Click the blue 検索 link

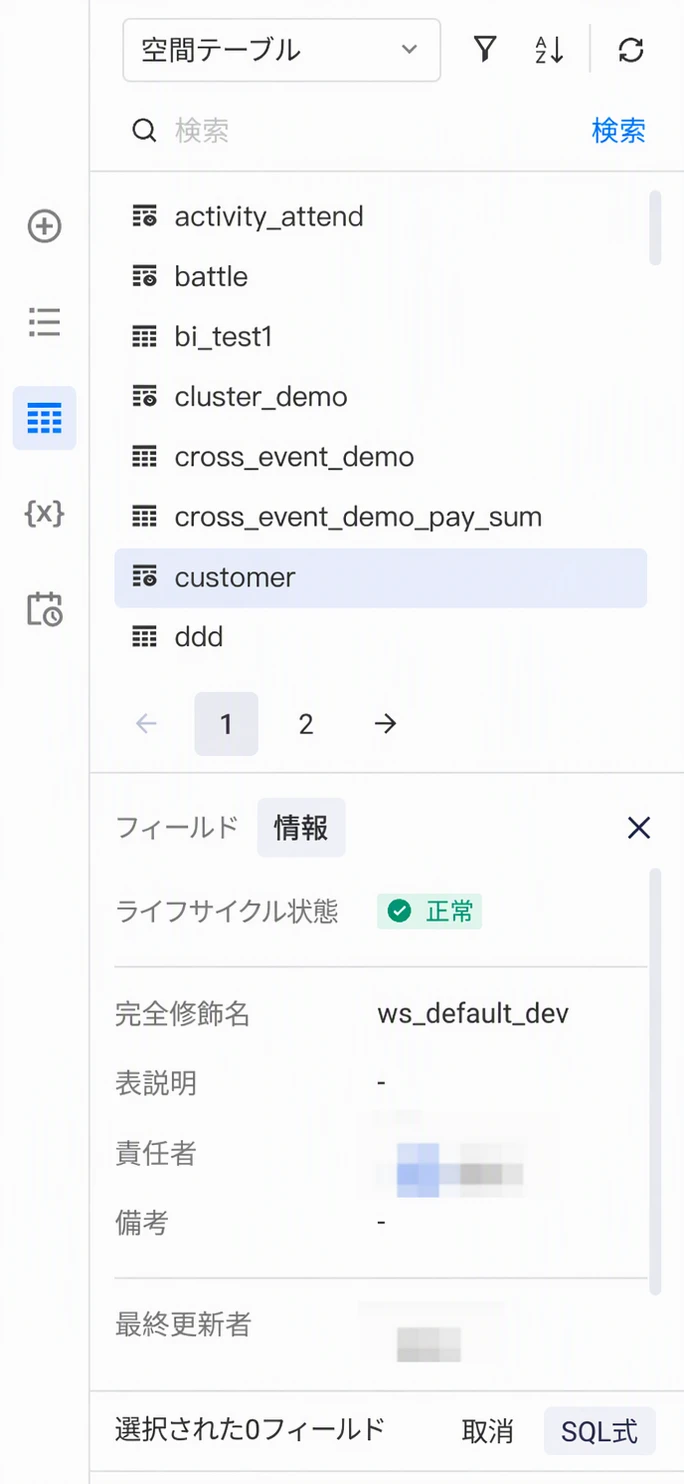tap(618, 130)
